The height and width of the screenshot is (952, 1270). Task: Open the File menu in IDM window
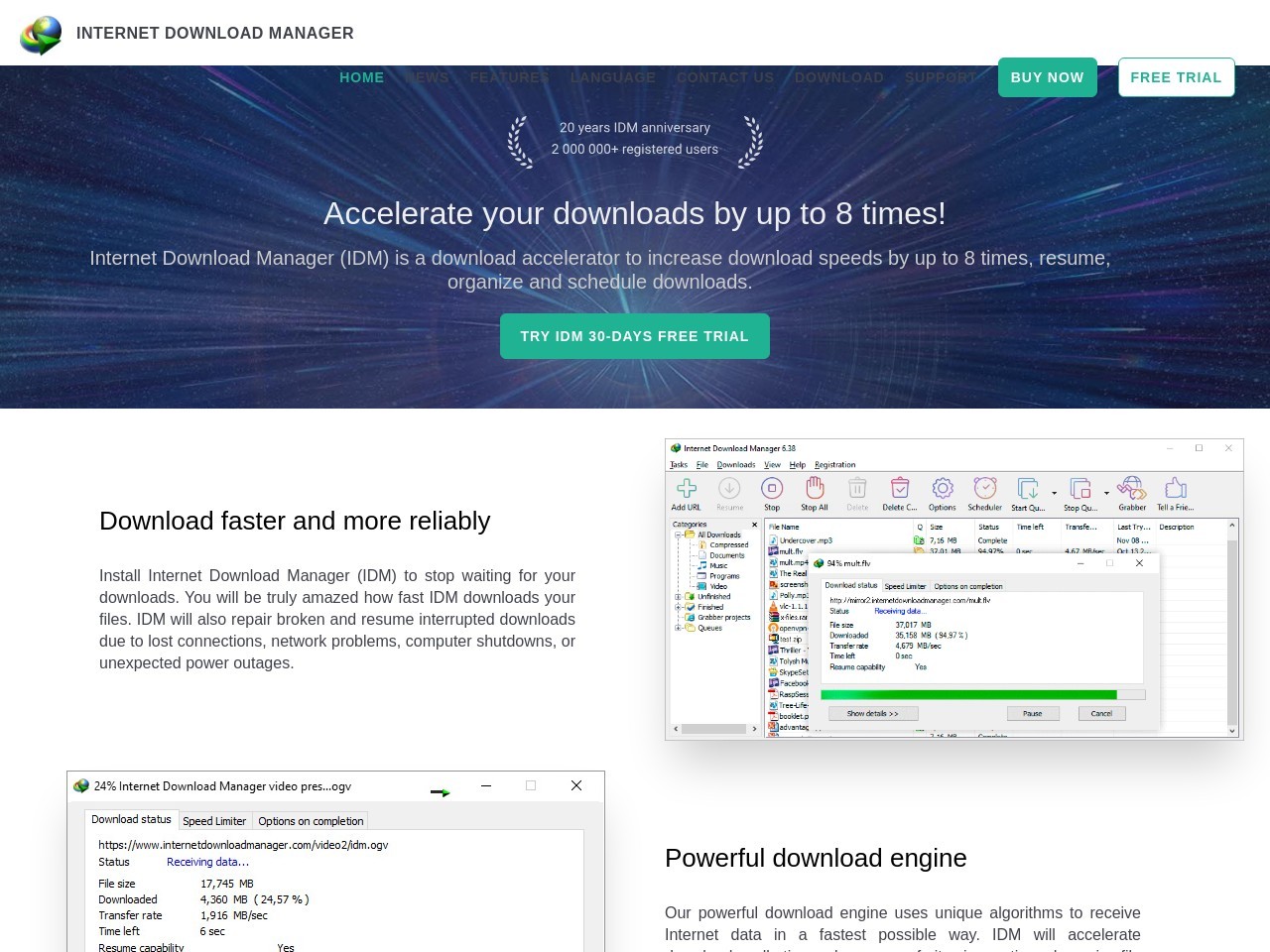(x=701, y=464)
